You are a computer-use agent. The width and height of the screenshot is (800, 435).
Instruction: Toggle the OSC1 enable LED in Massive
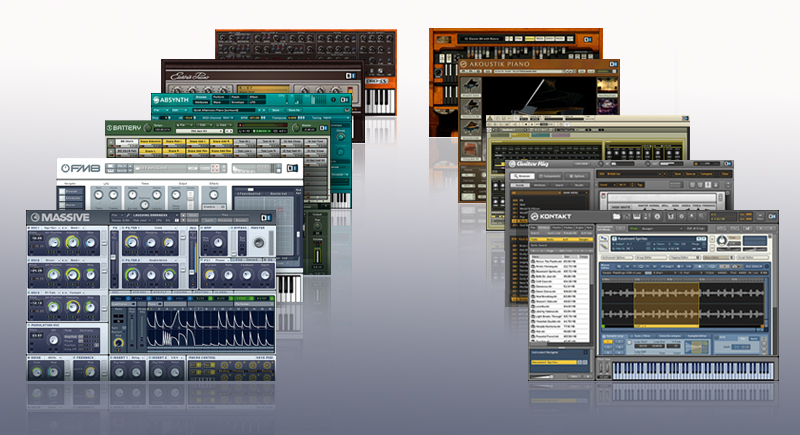29,228
